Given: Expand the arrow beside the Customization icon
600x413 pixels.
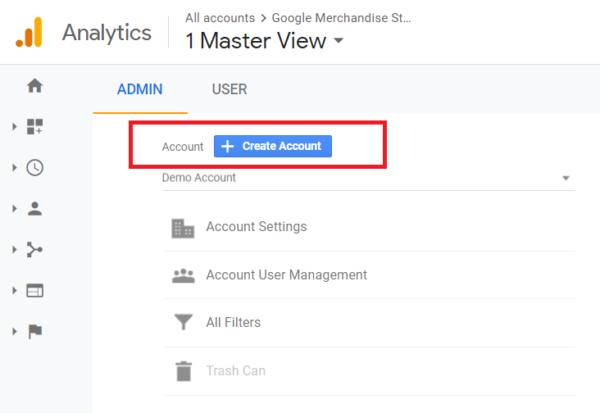Looking at the screenshot, I should click(x=14, y=127).
